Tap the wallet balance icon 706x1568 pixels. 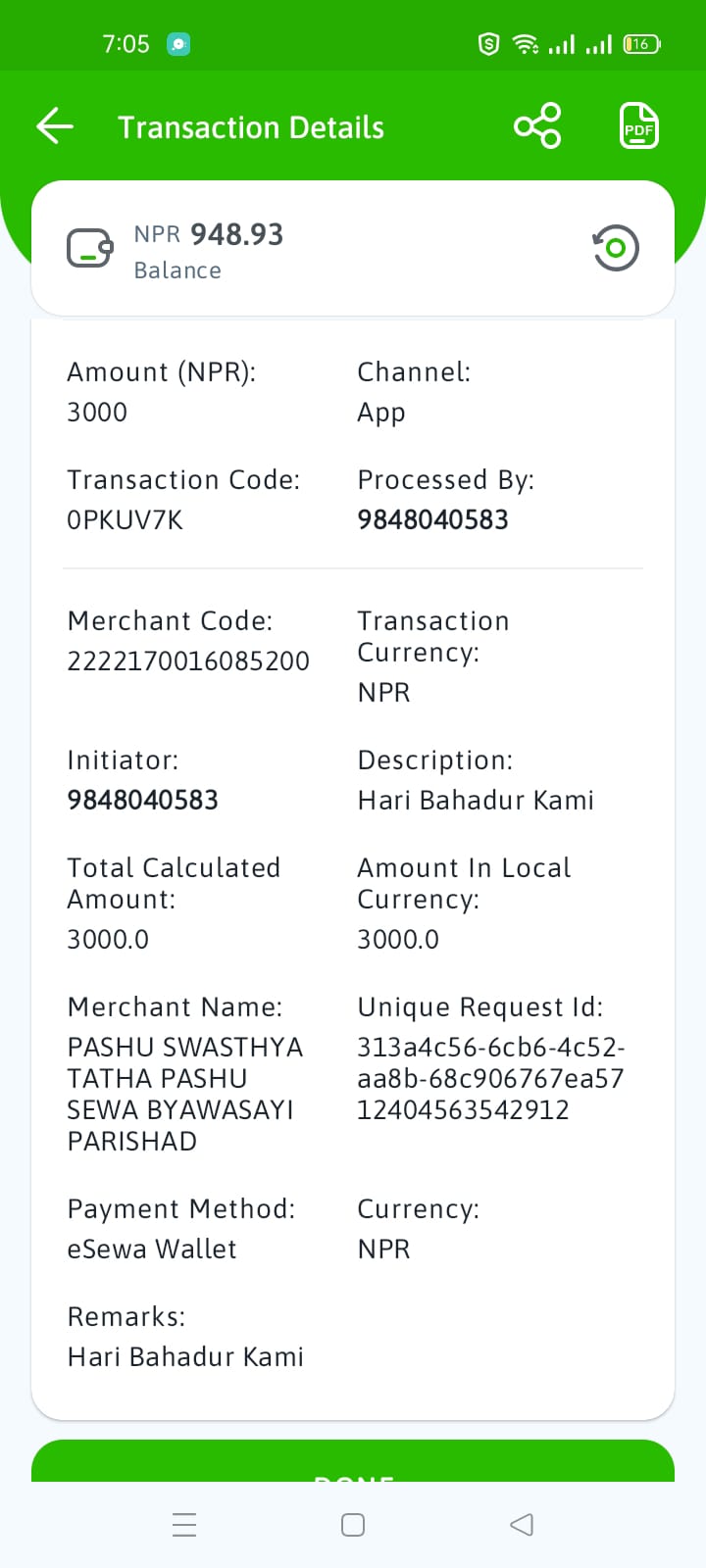point(90,248)
